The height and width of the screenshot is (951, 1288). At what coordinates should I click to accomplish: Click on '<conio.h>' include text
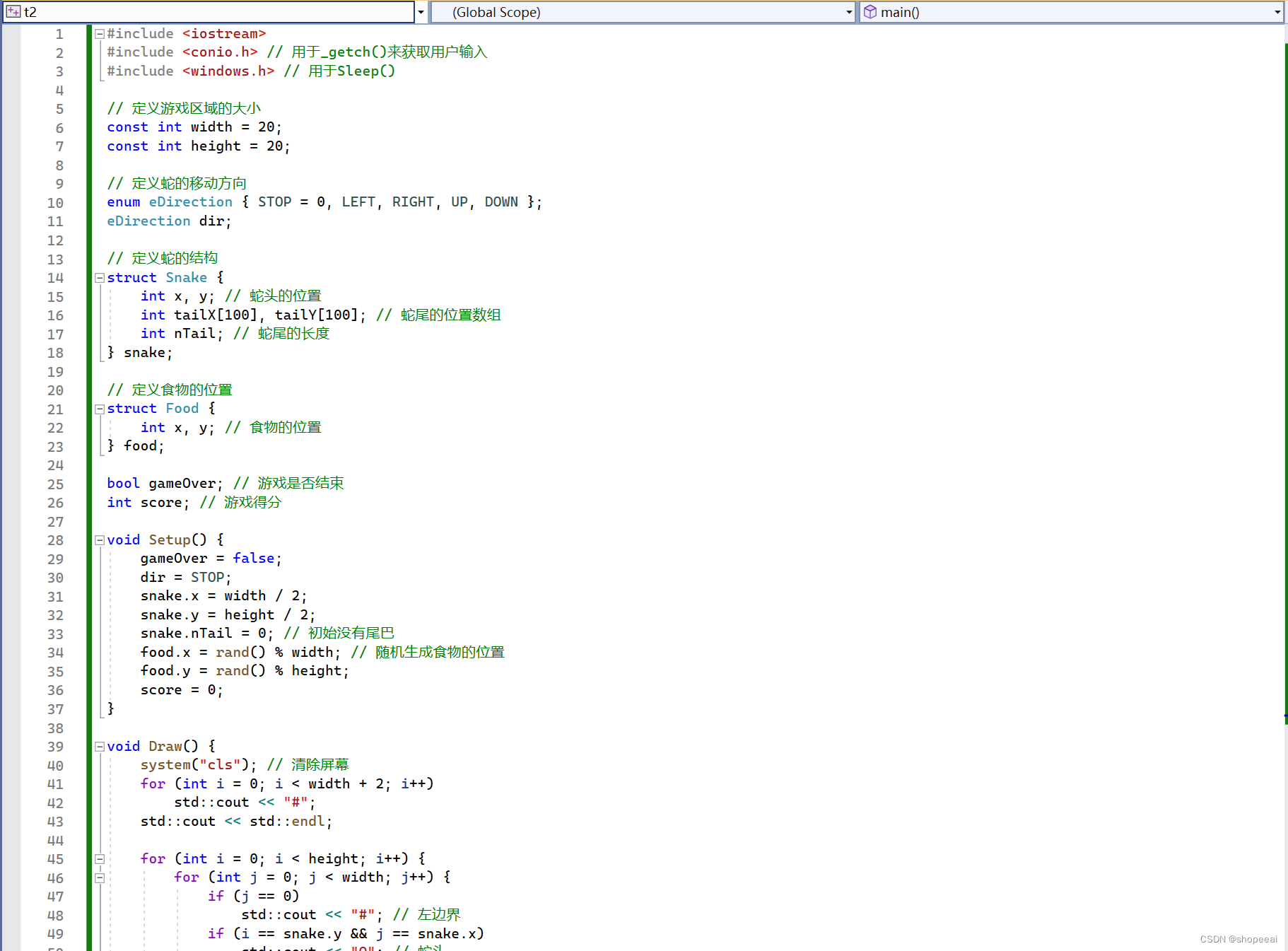point(220,52)
